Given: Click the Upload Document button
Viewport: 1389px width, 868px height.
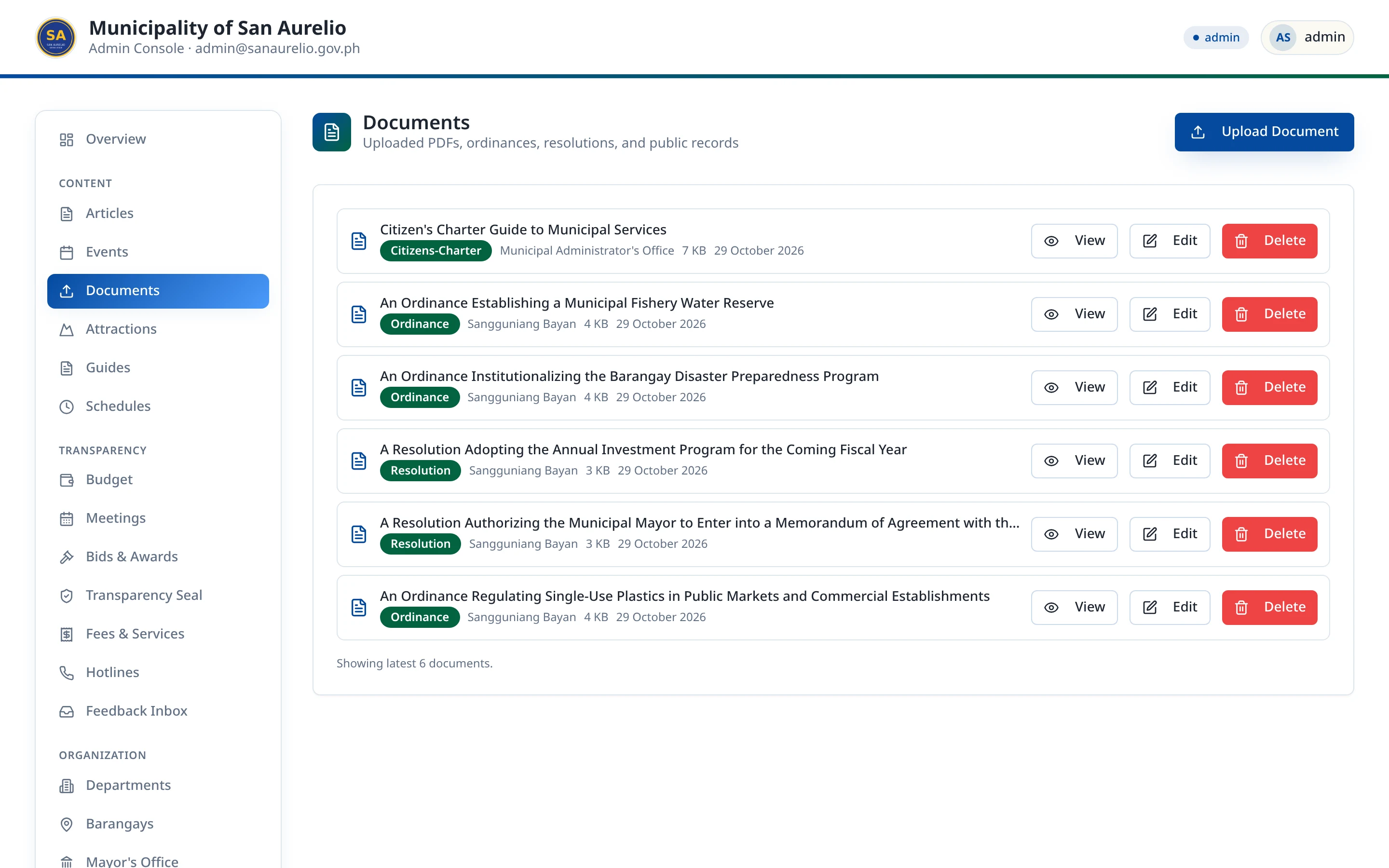Looking at the screenshot, I should (x=1264, y=132).
